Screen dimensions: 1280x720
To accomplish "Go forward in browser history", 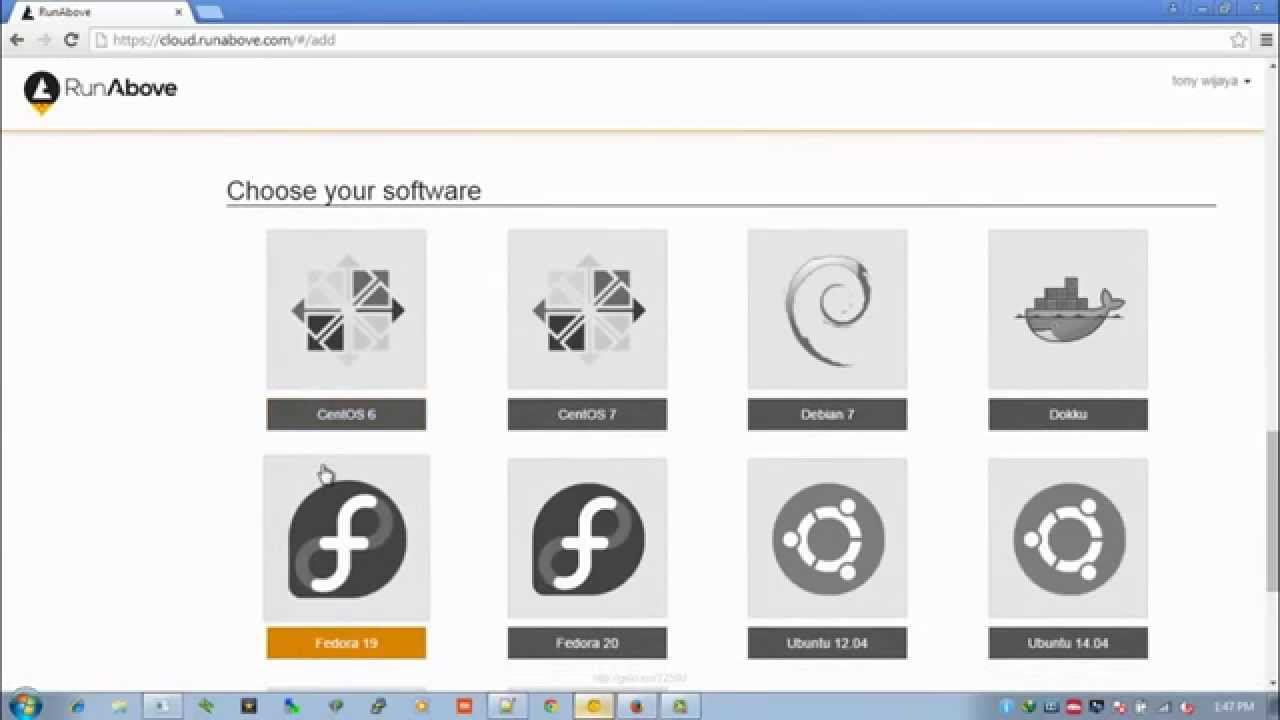I will click(x=44, y=40).
